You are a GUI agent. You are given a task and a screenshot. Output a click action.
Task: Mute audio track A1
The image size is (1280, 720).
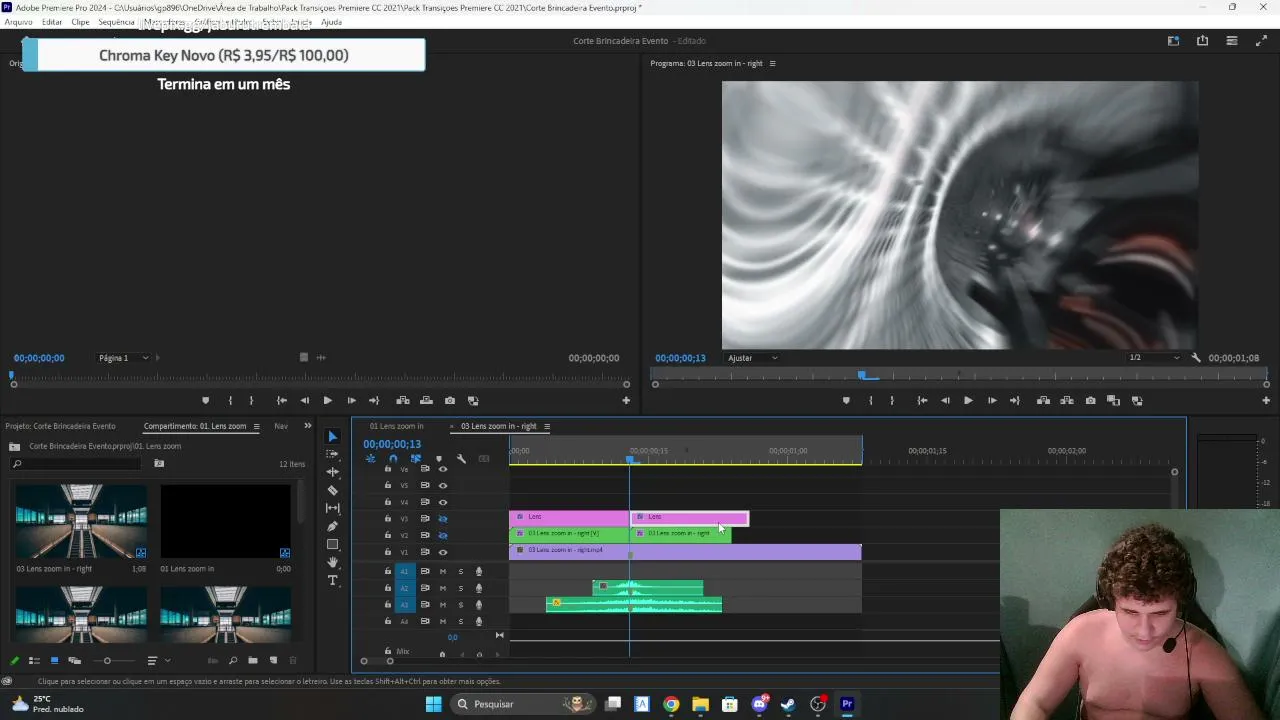443,571
